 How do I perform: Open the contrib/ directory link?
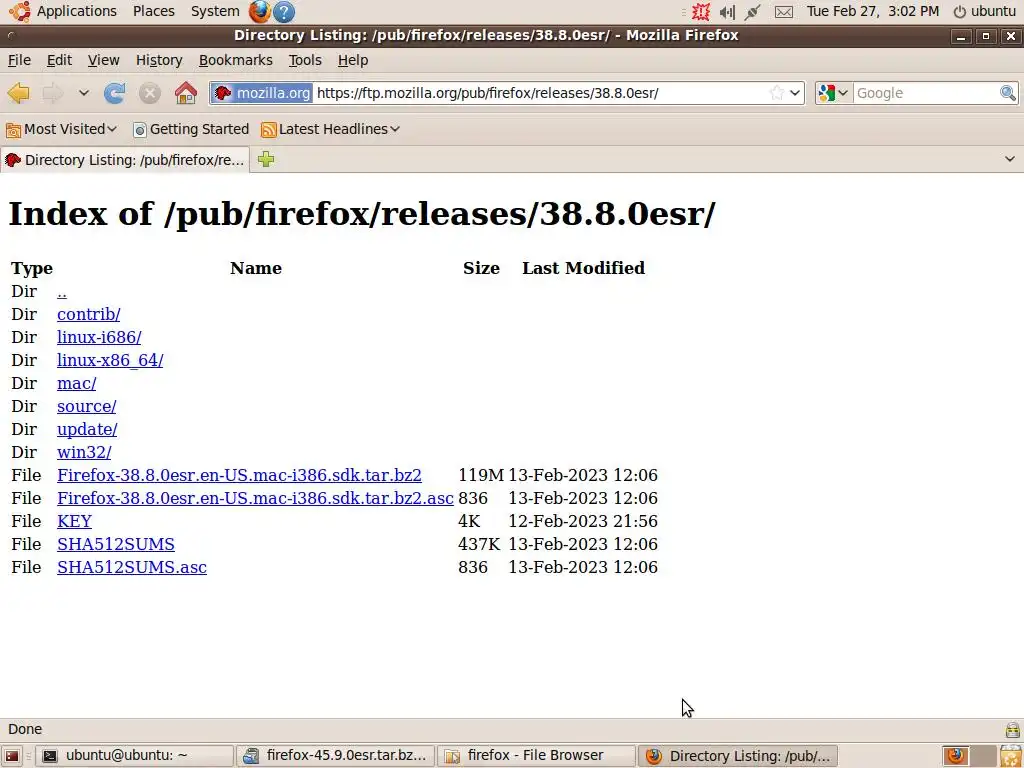pos(88,314)
